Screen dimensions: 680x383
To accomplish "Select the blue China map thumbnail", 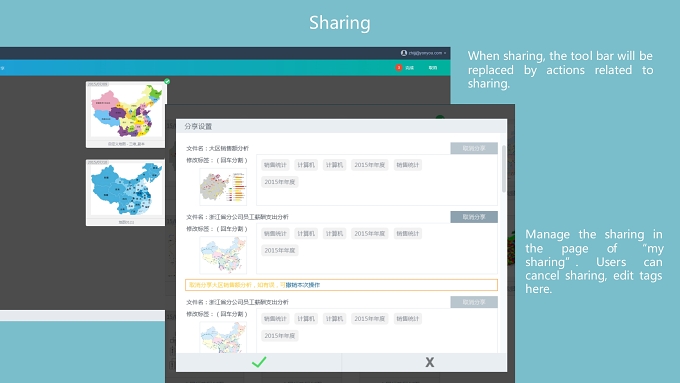I will click(x=125, y=192).
